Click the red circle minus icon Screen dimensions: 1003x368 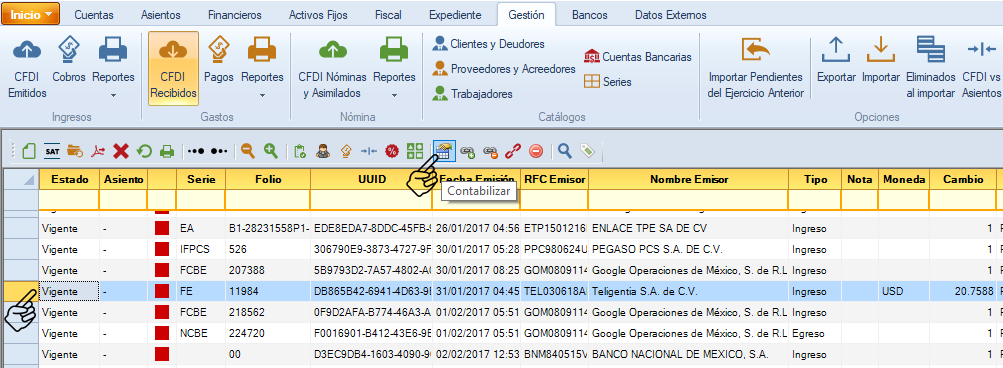[536, 151]
